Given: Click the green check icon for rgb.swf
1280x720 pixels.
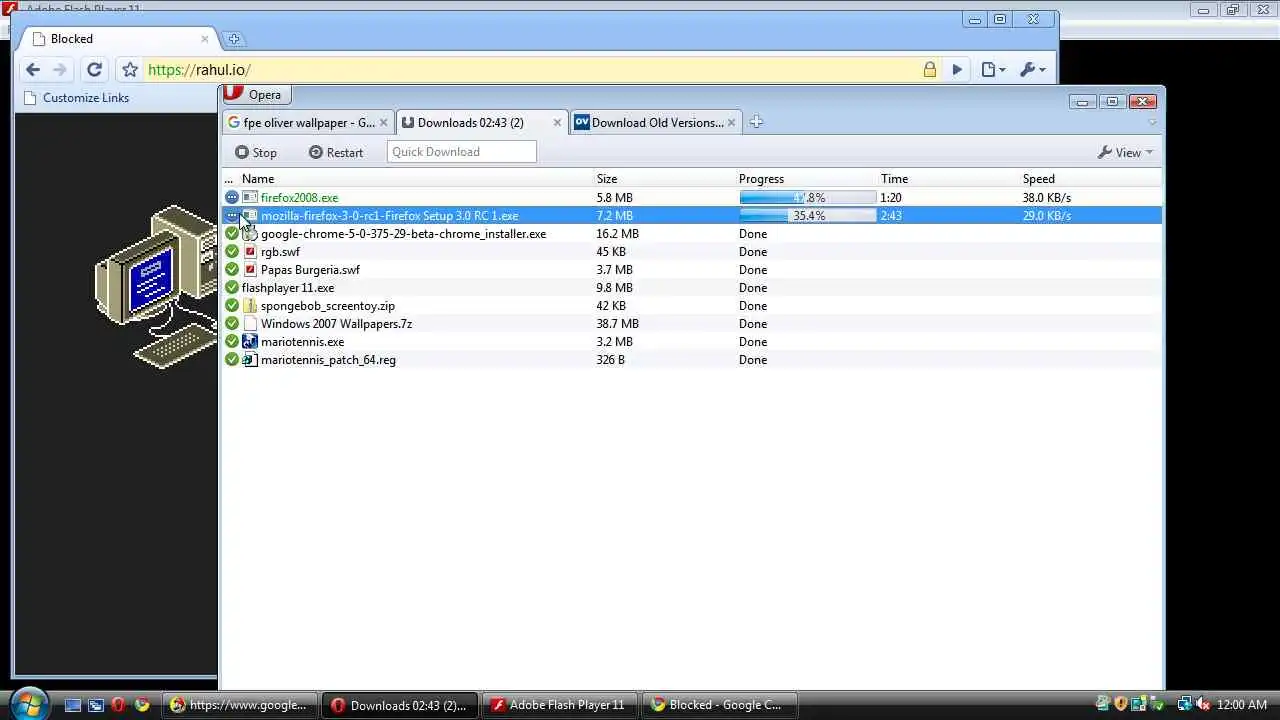Looking at the screenshot, I should coord(232,251).
